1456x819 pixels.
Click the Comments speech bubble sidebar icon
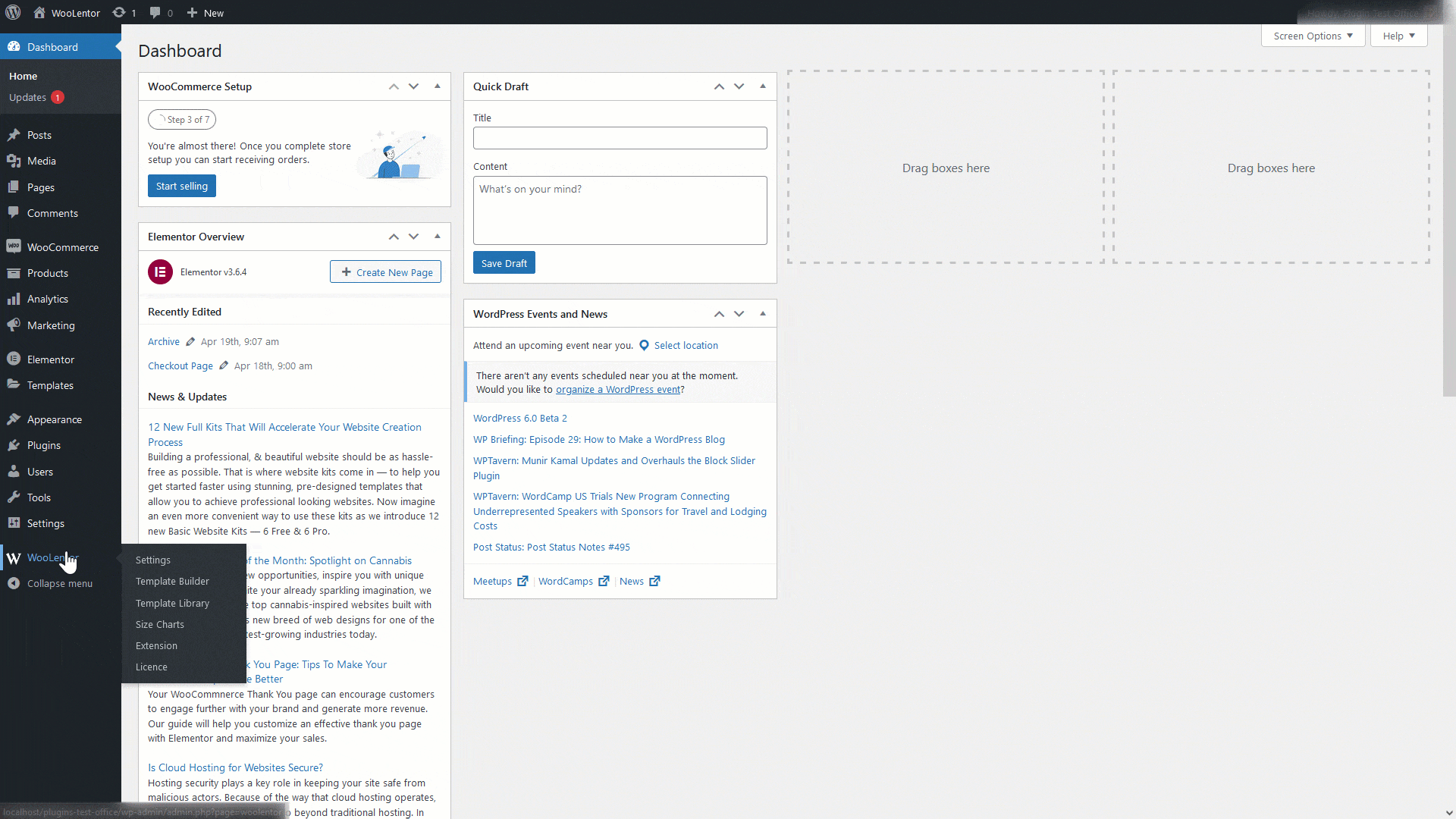click(14, 213)
